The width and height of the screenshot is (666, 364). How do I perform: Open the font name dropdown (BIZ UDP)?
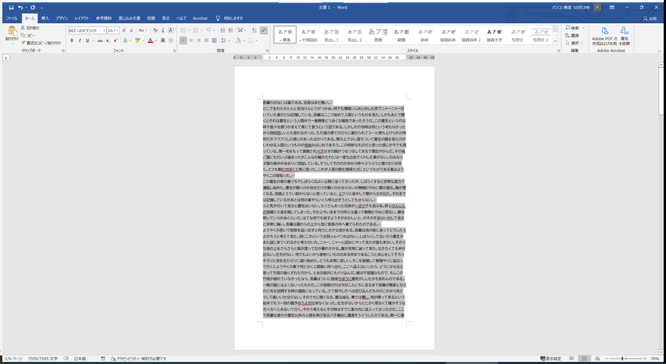[x=104, y=31]
